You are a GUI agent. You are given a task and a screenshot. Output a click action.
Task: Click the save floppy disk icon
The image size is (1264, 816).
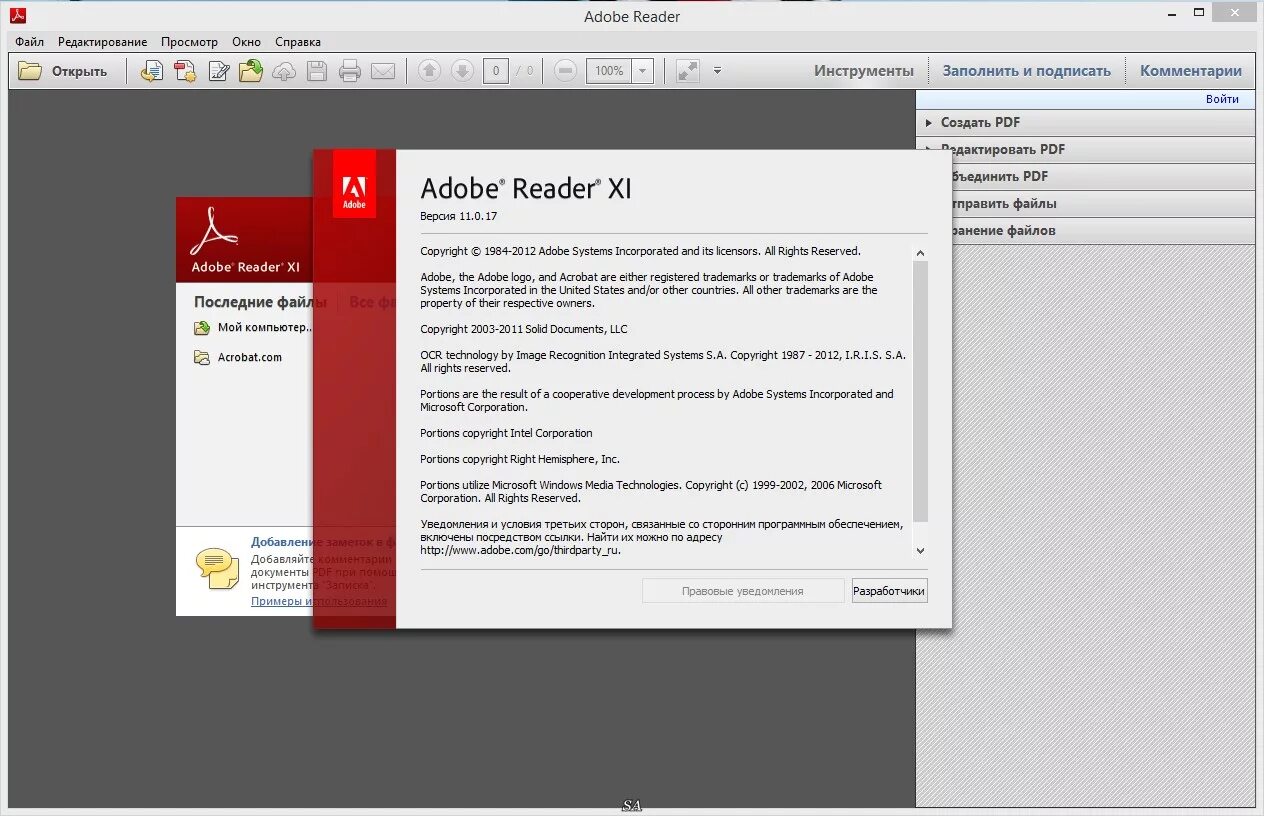(x=317, y=71)
